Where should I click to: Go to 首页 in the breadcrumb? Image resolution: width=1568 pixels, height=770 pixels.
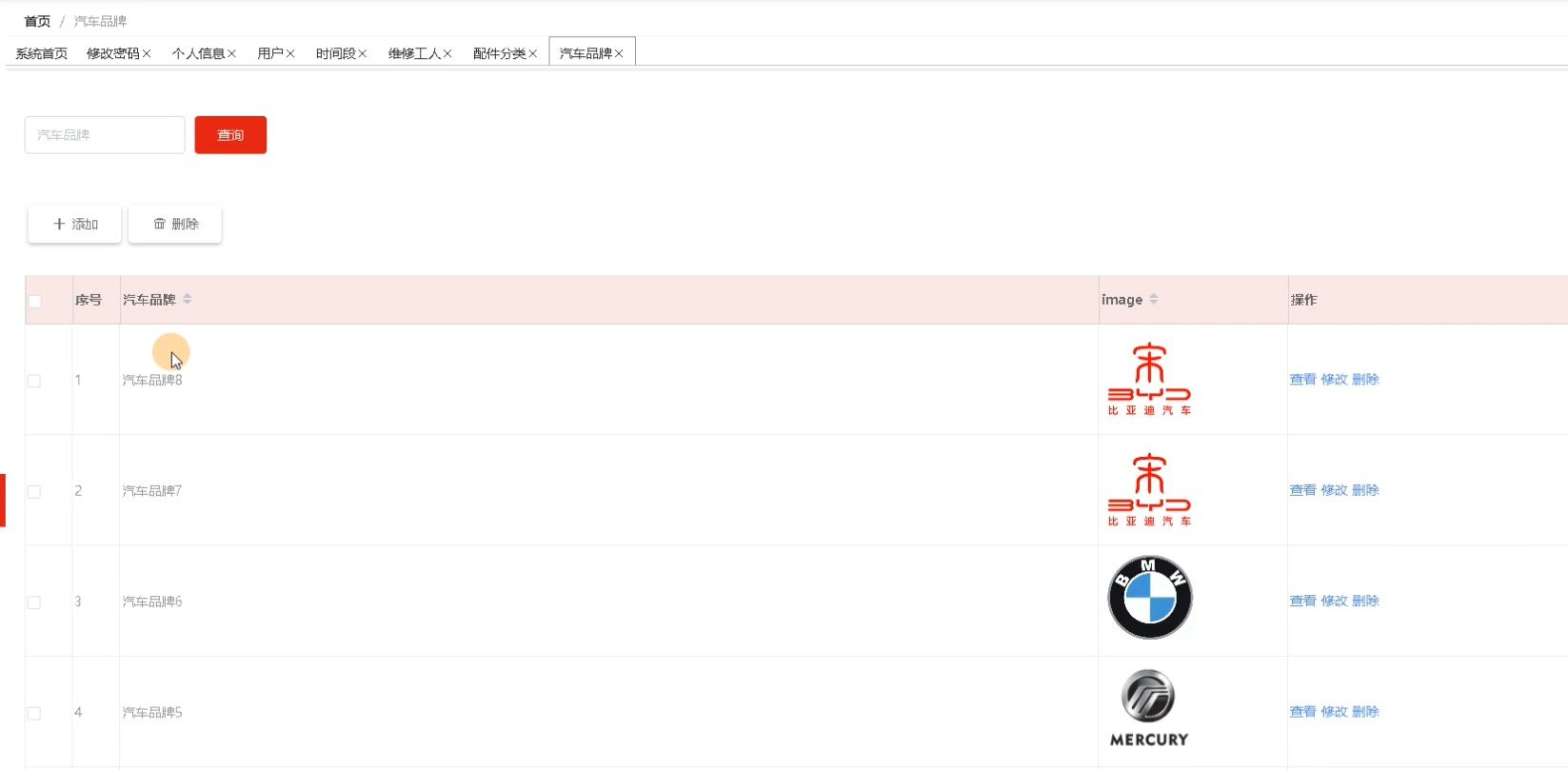point(37,21)
